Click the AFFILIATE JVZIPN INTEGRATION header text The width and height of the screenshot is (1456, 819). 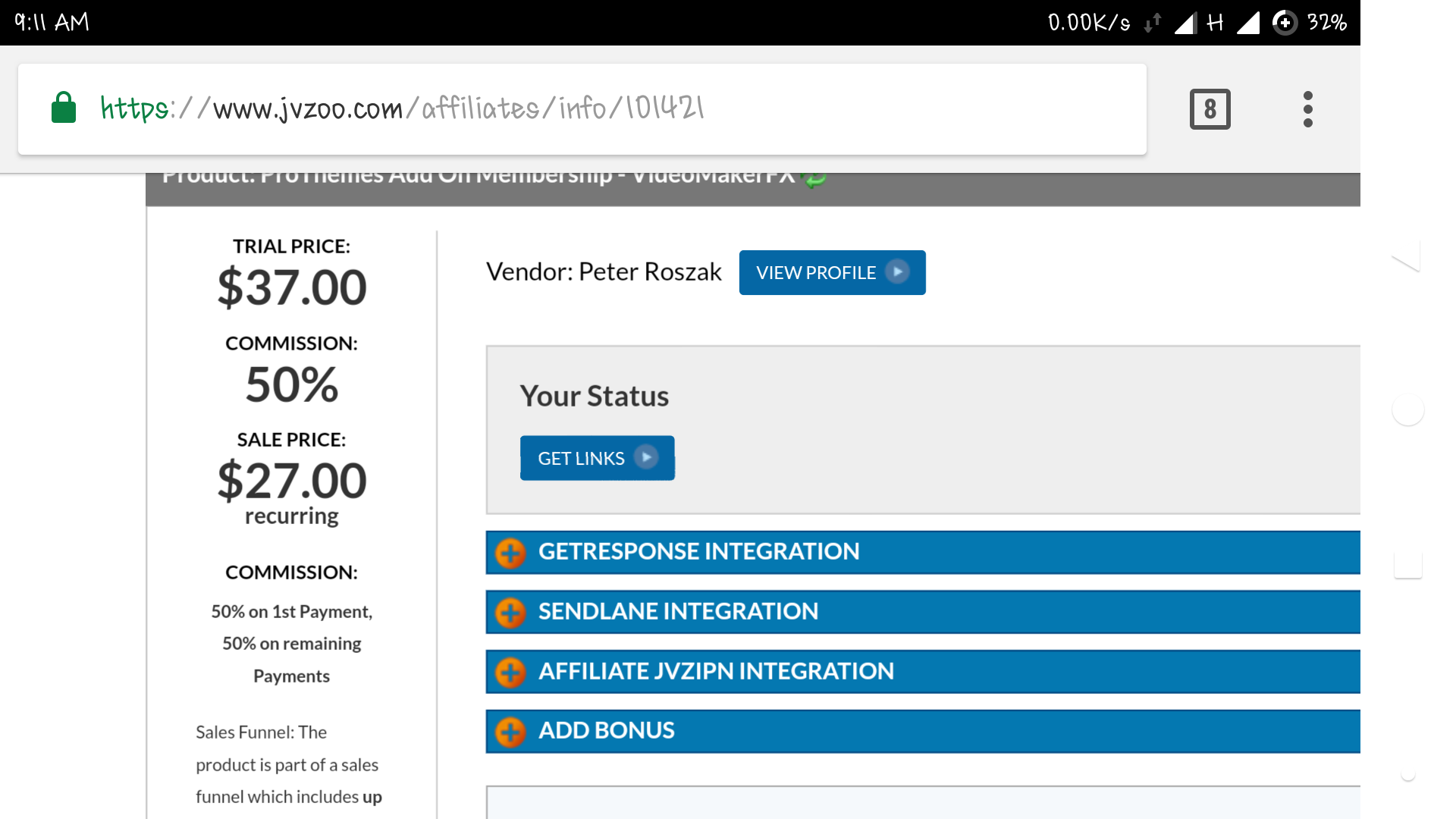tap(716, 671)
